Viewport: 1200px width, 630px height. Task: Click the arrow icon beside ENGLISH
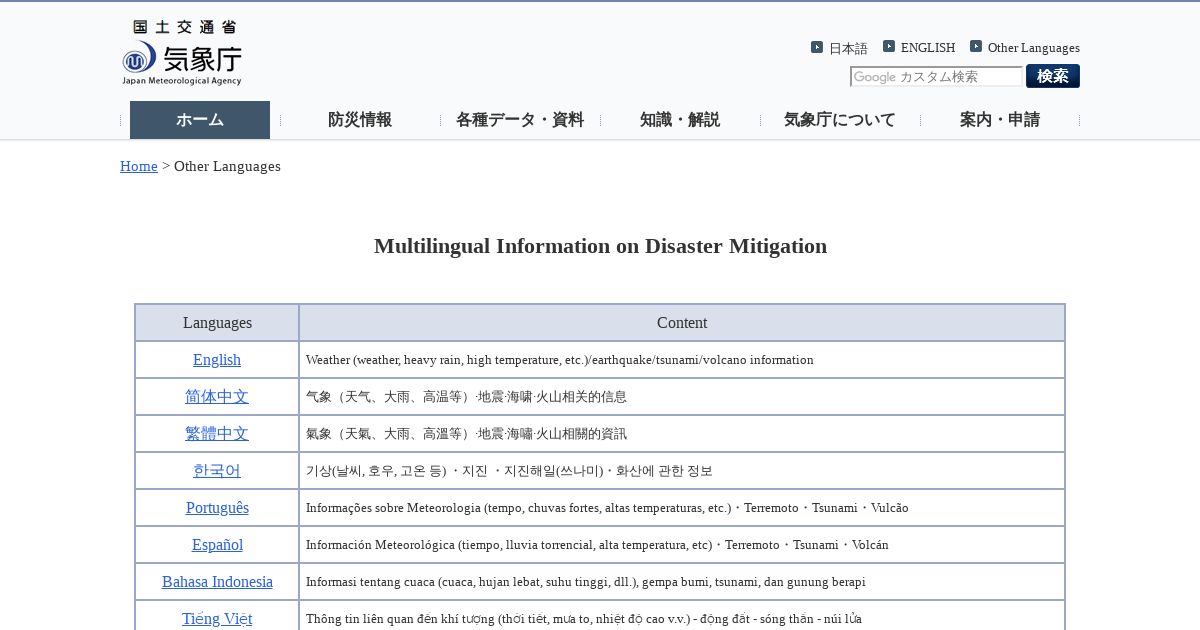click(889, 47)
